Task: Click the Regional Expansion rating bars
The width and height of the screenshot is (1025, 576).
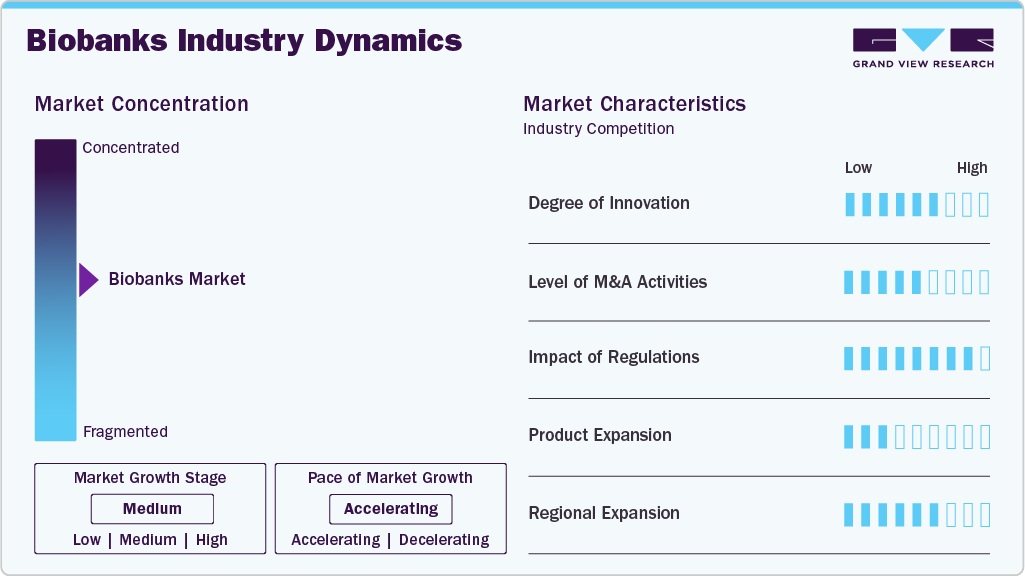Action: point(916,514)
